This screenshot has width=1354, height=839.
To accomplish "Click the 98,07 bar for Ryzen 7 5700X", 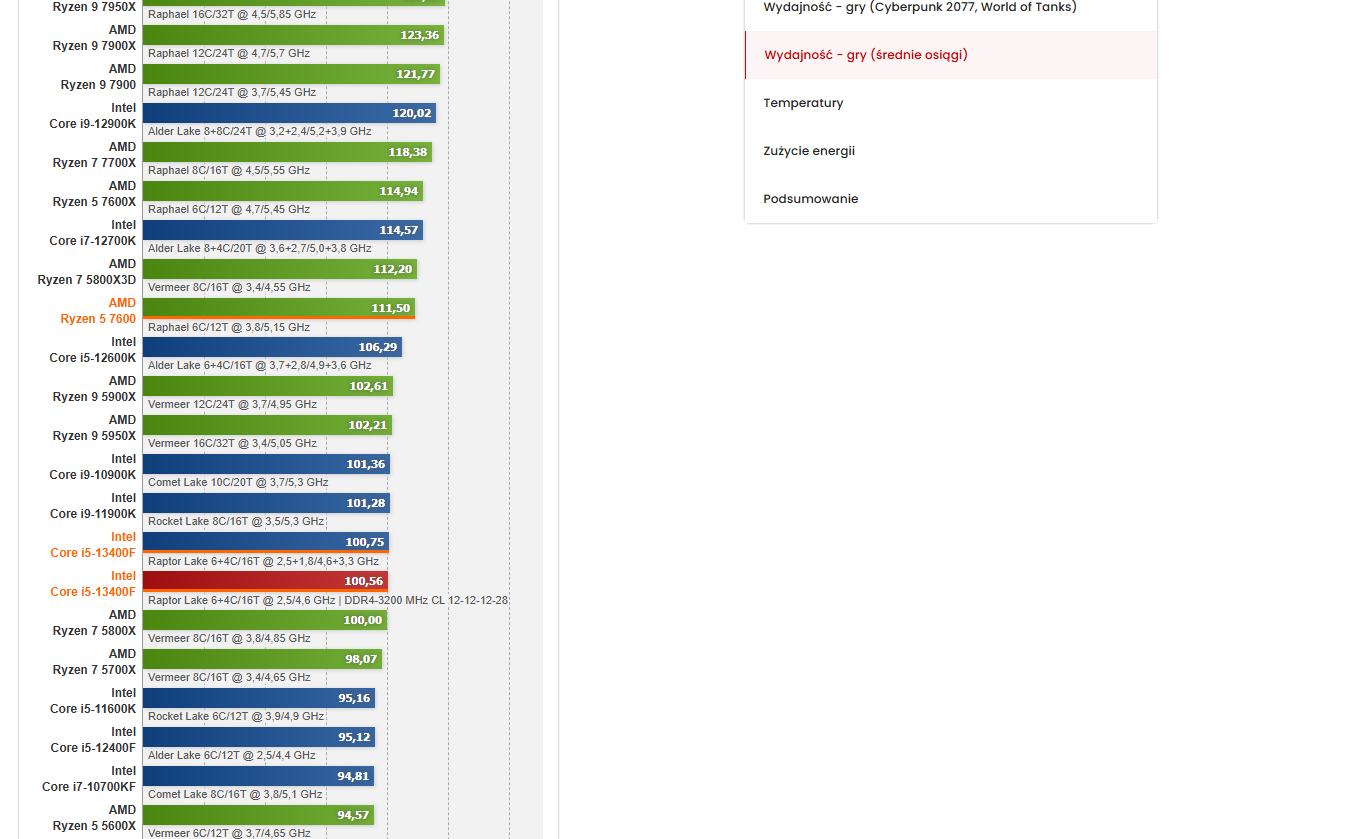I will [262, 659].
